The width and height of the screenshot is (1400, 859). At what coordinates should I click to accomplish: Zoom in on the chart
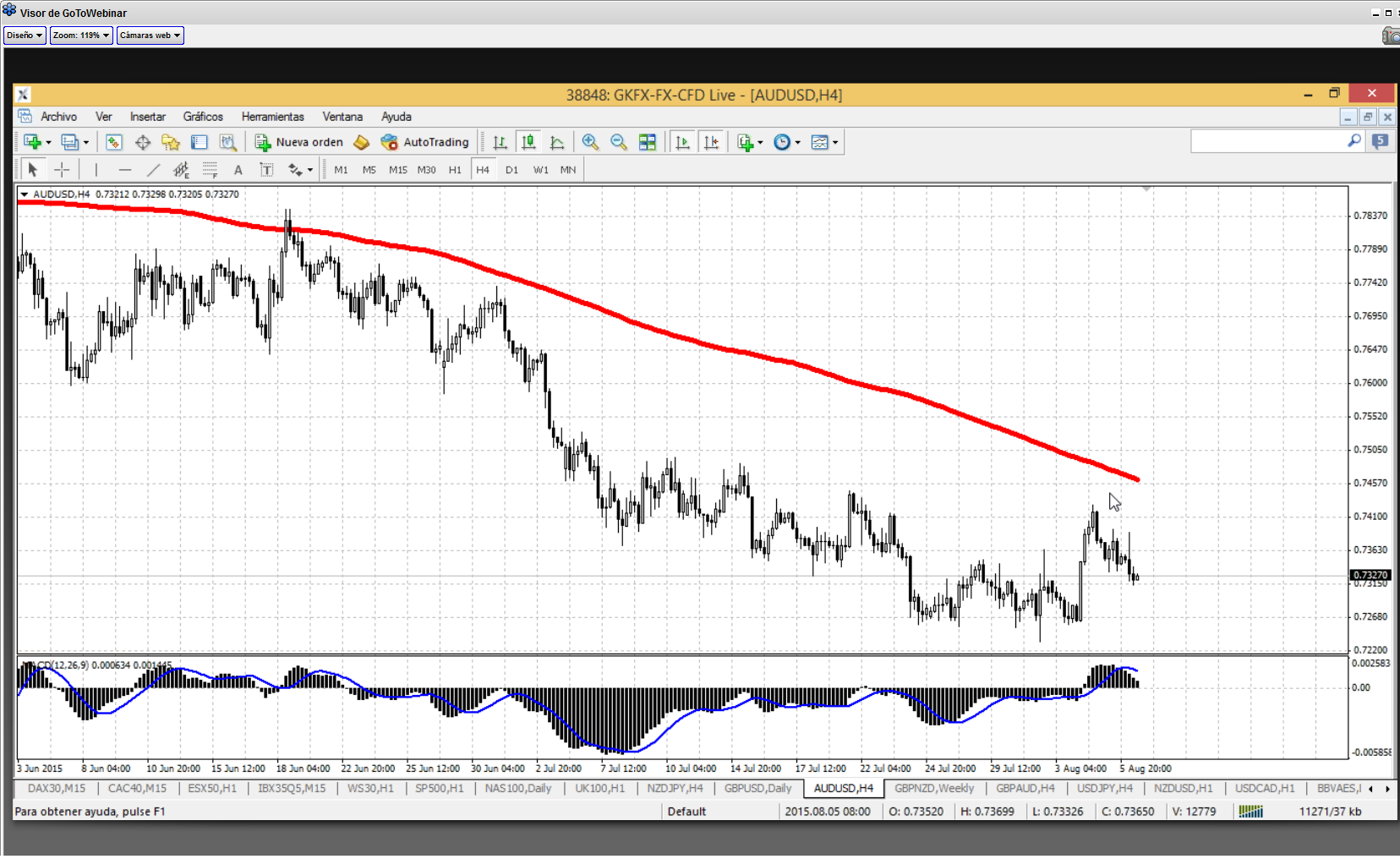590,142
